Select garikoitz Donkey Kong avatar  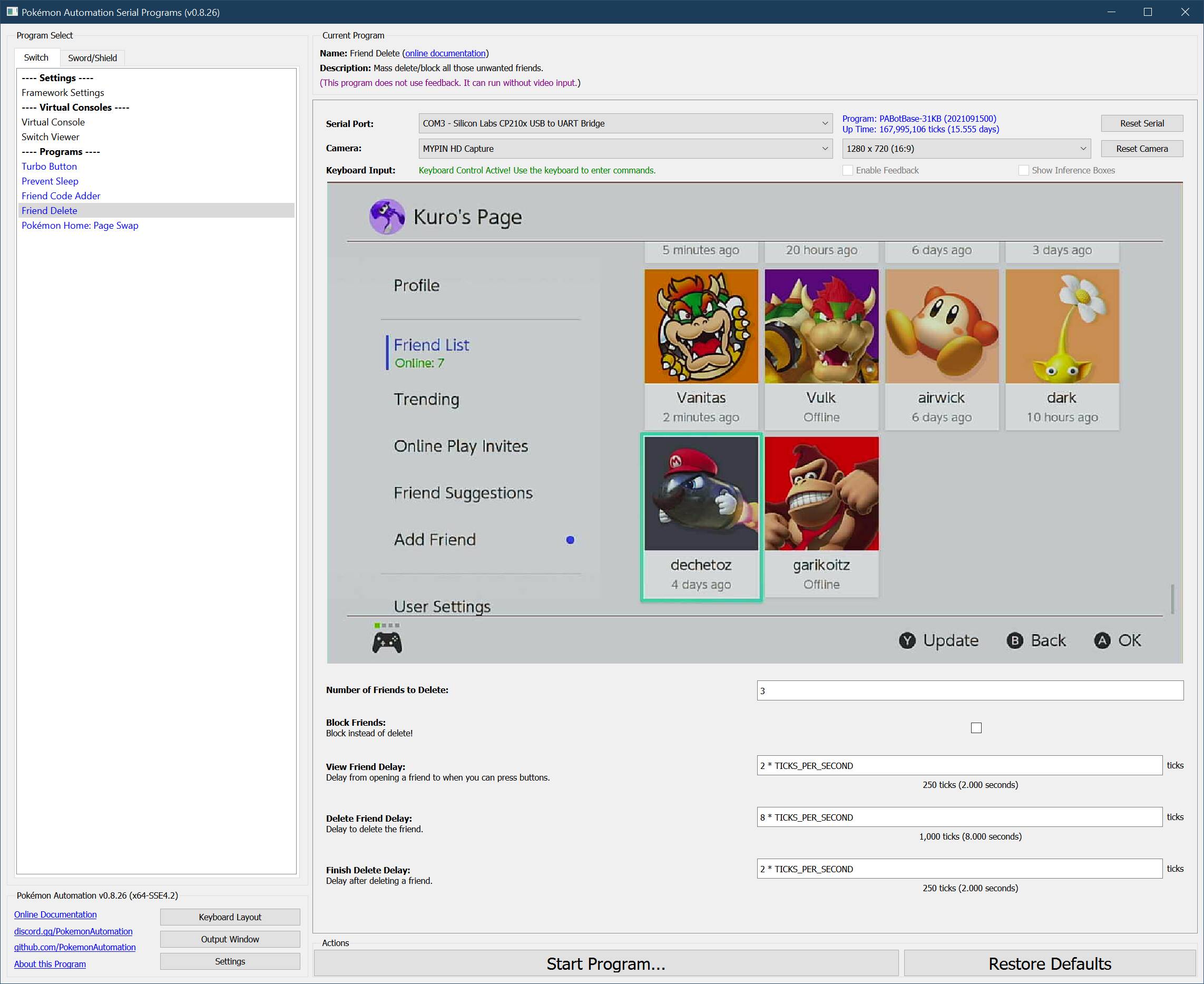point(821,493)
